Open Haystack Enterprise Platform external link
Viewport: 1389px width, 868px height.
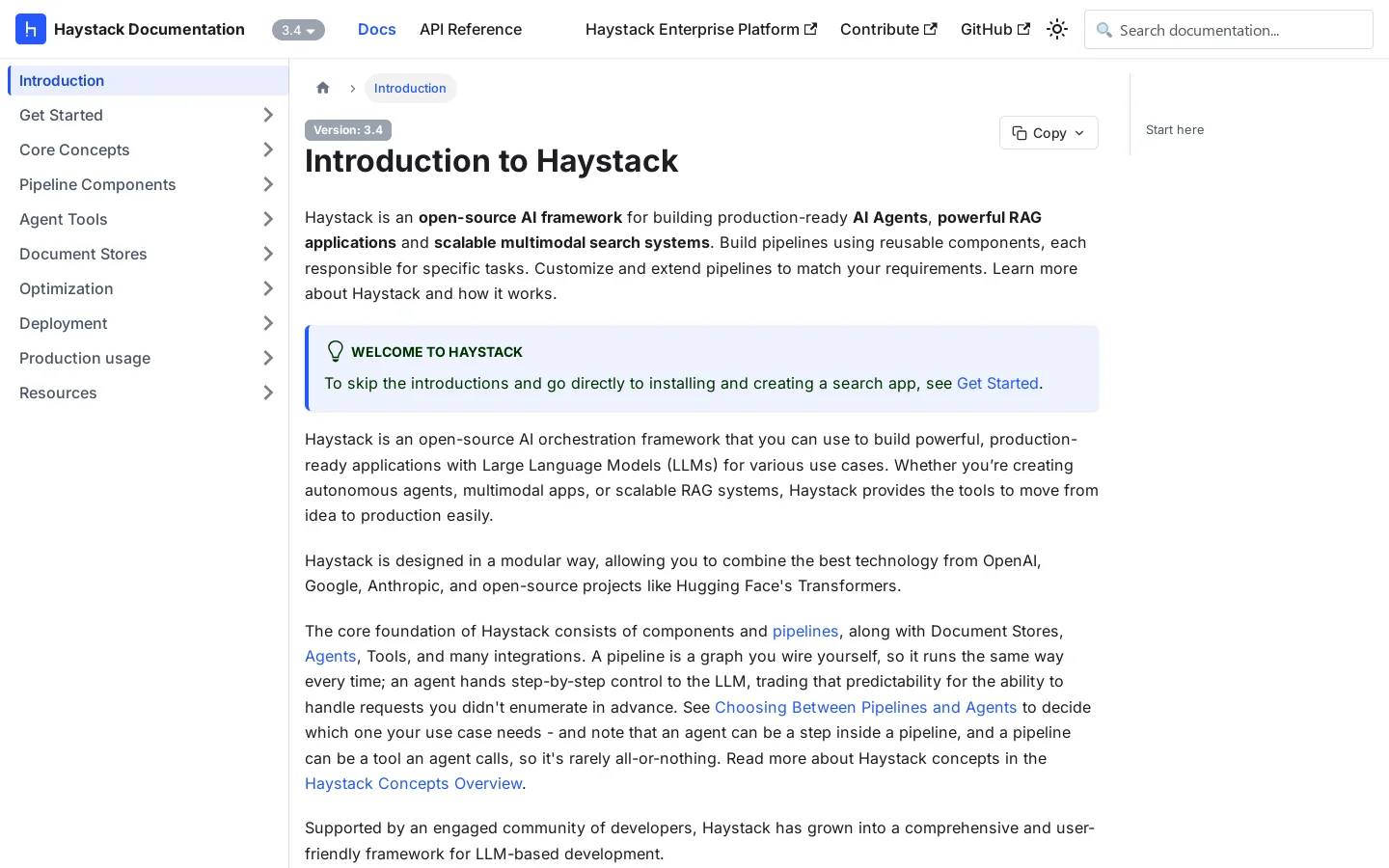click(701, 29)
